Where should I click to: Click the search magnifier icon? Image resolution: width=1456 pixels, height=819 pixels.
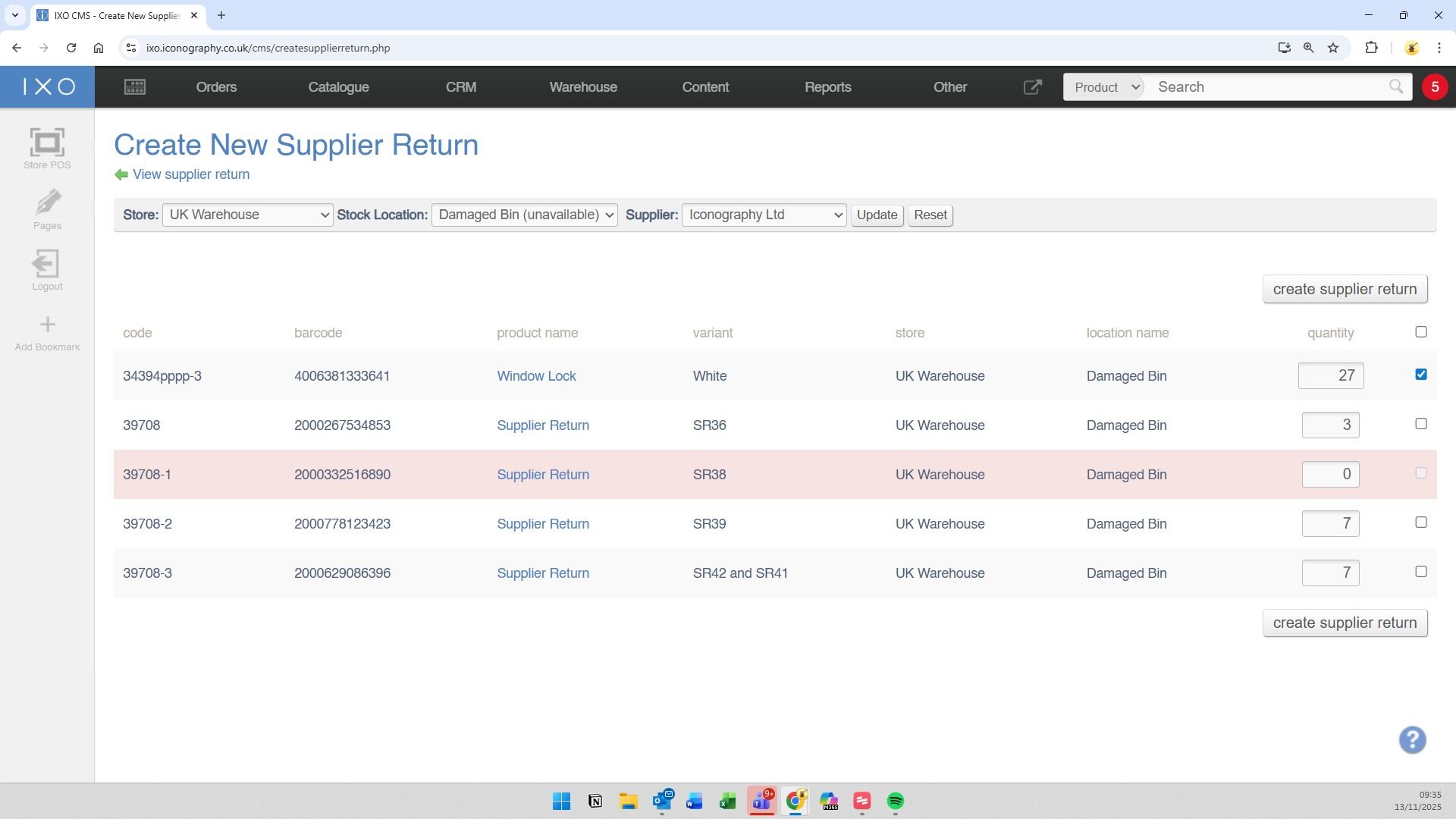[1395, 87]
